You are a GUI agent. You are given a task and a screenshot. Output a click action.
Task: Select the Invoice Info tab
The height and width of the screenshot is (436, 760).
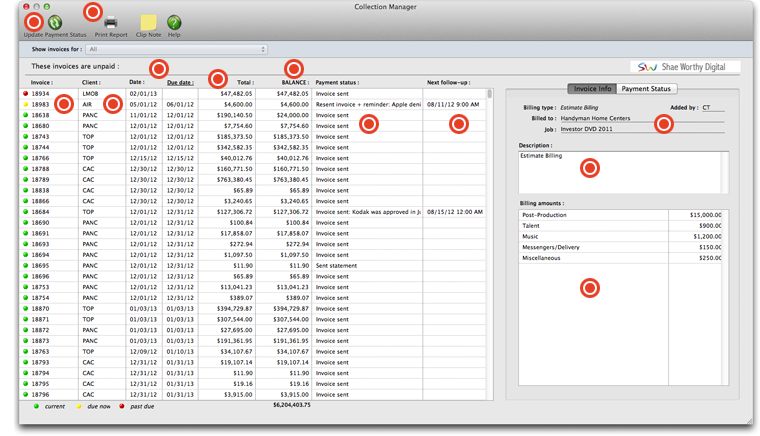[x=592, y=89]
